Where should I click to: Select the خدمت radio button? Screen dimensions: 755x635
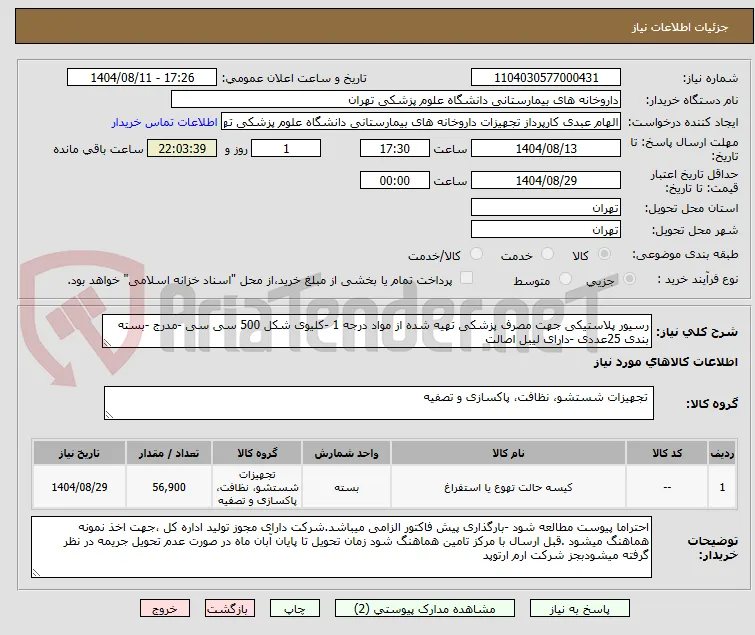point(547,254)
